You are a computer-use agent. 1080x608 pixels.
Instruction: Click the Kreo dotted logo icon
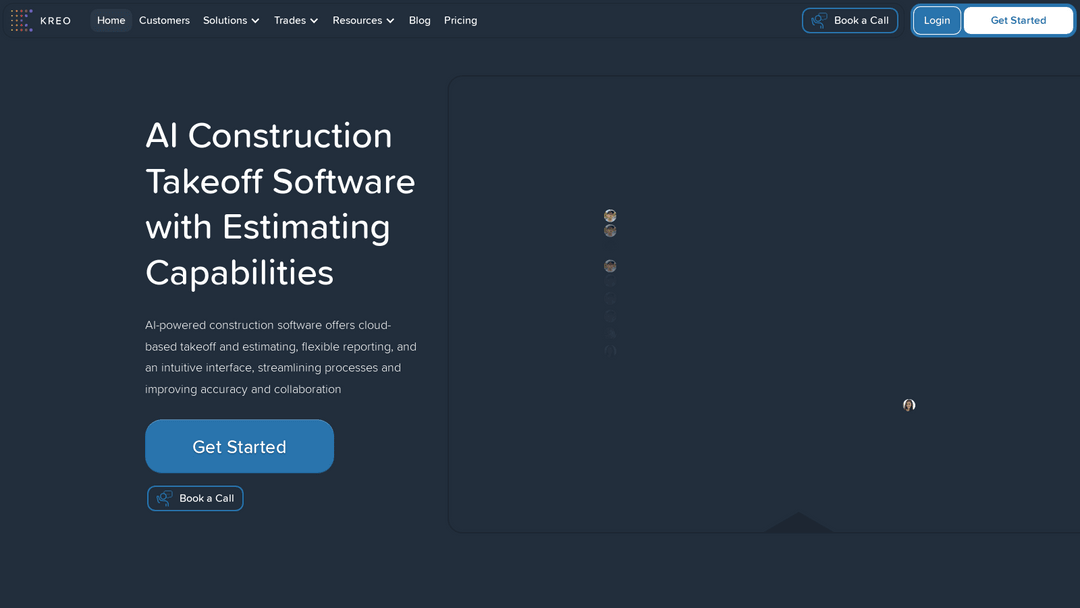click(21, 21)
